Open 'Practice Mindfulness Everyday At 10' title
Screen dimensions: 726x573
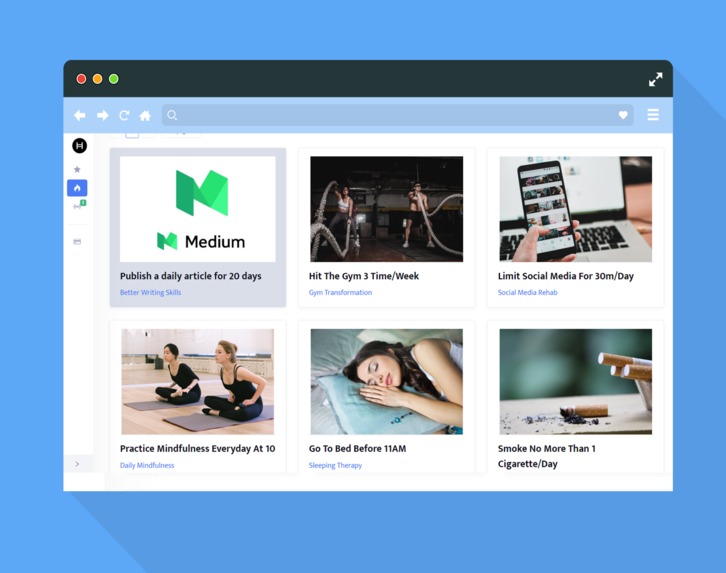click(x=198, y=448)
